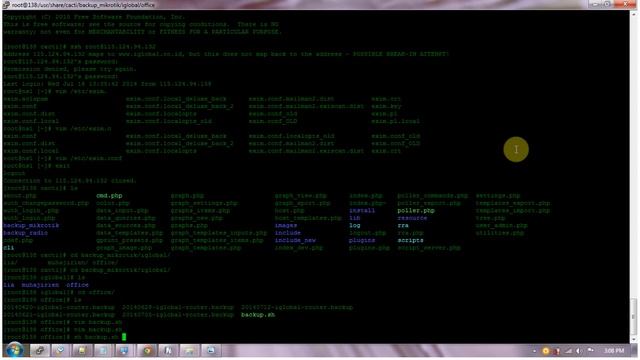Open PuTTY system menu icon in title bar
Viewport: 640px width, 360px height.
(x=6, y=4)
